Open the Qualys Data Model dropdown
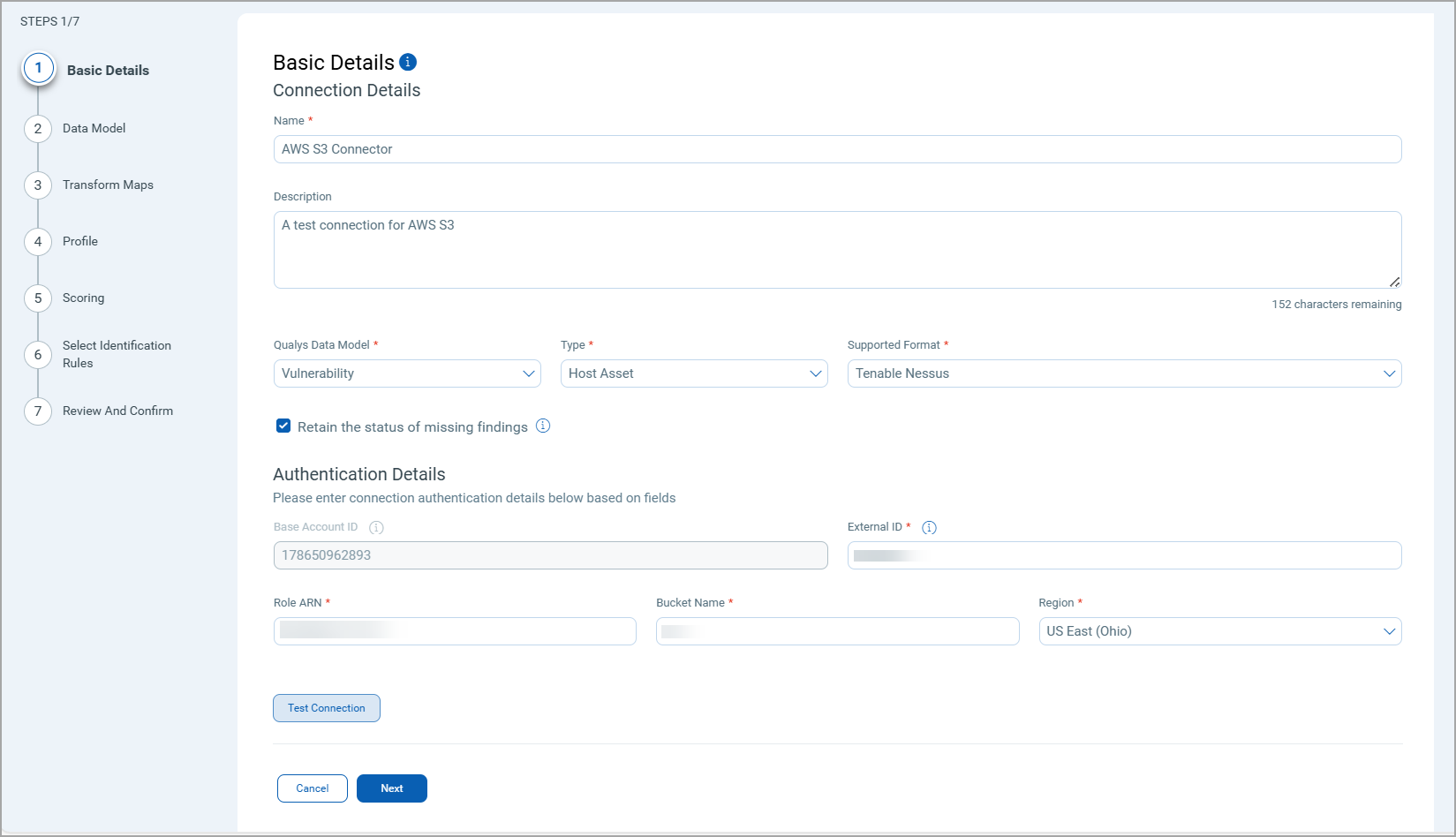Viewport: 1456px width, 837px height. [407, 373]
